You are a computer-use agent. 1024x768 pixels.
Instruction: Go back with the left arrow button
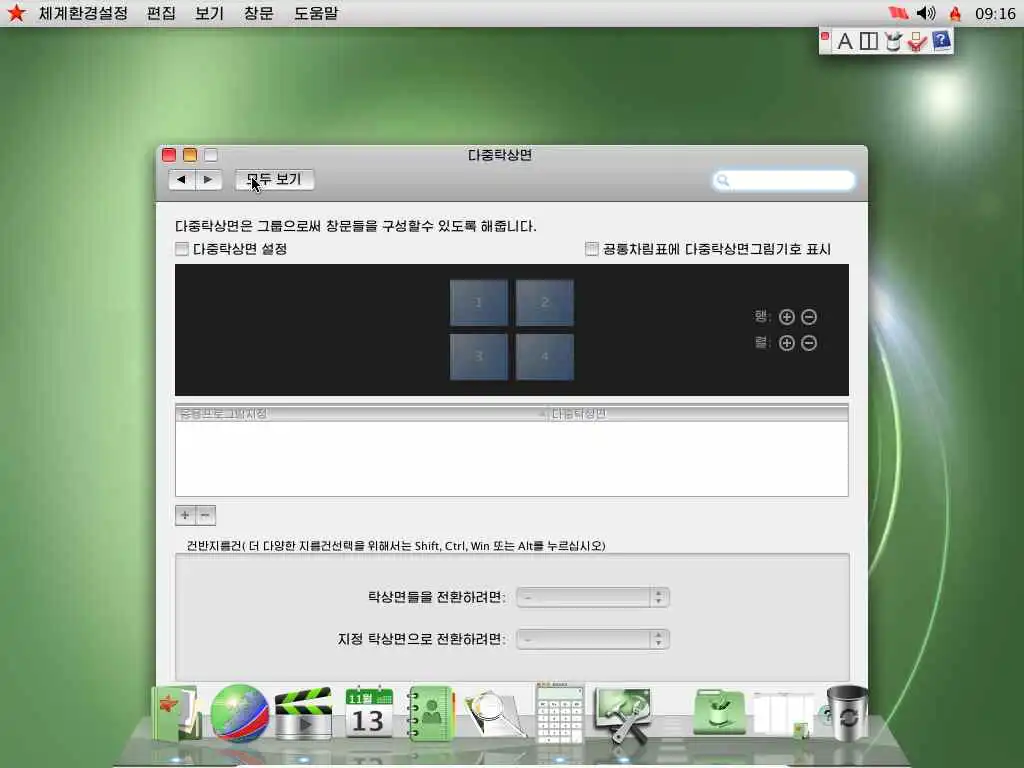[x=182, y=180]
